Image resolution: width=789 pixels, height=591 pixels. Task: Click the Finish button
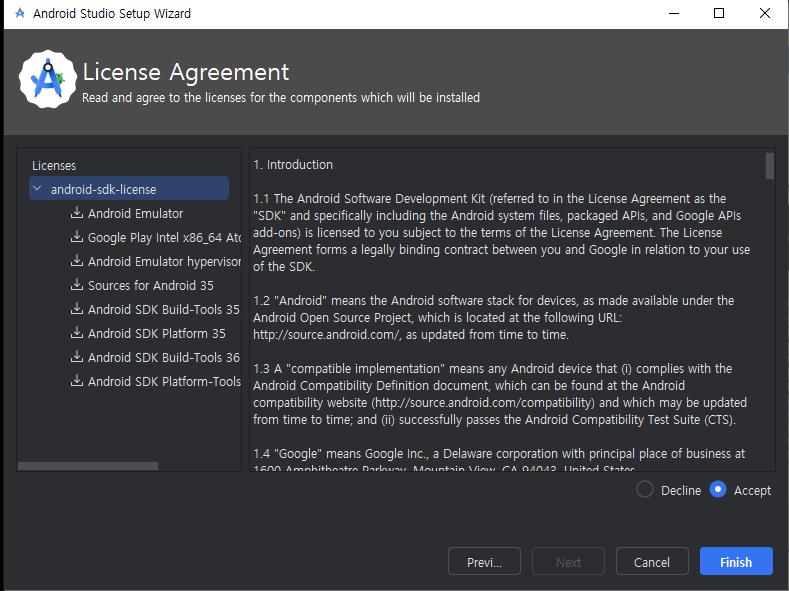736,561
